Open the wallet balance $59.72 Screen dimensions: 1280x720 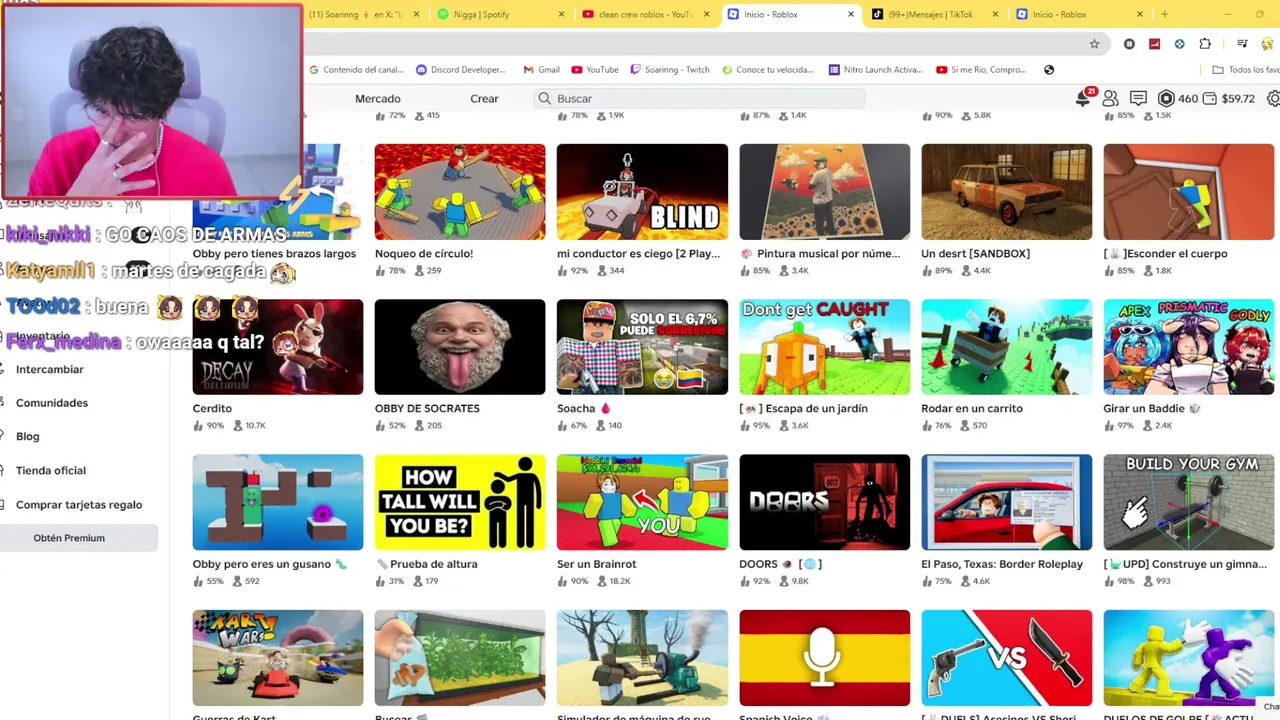point(1230,98)
